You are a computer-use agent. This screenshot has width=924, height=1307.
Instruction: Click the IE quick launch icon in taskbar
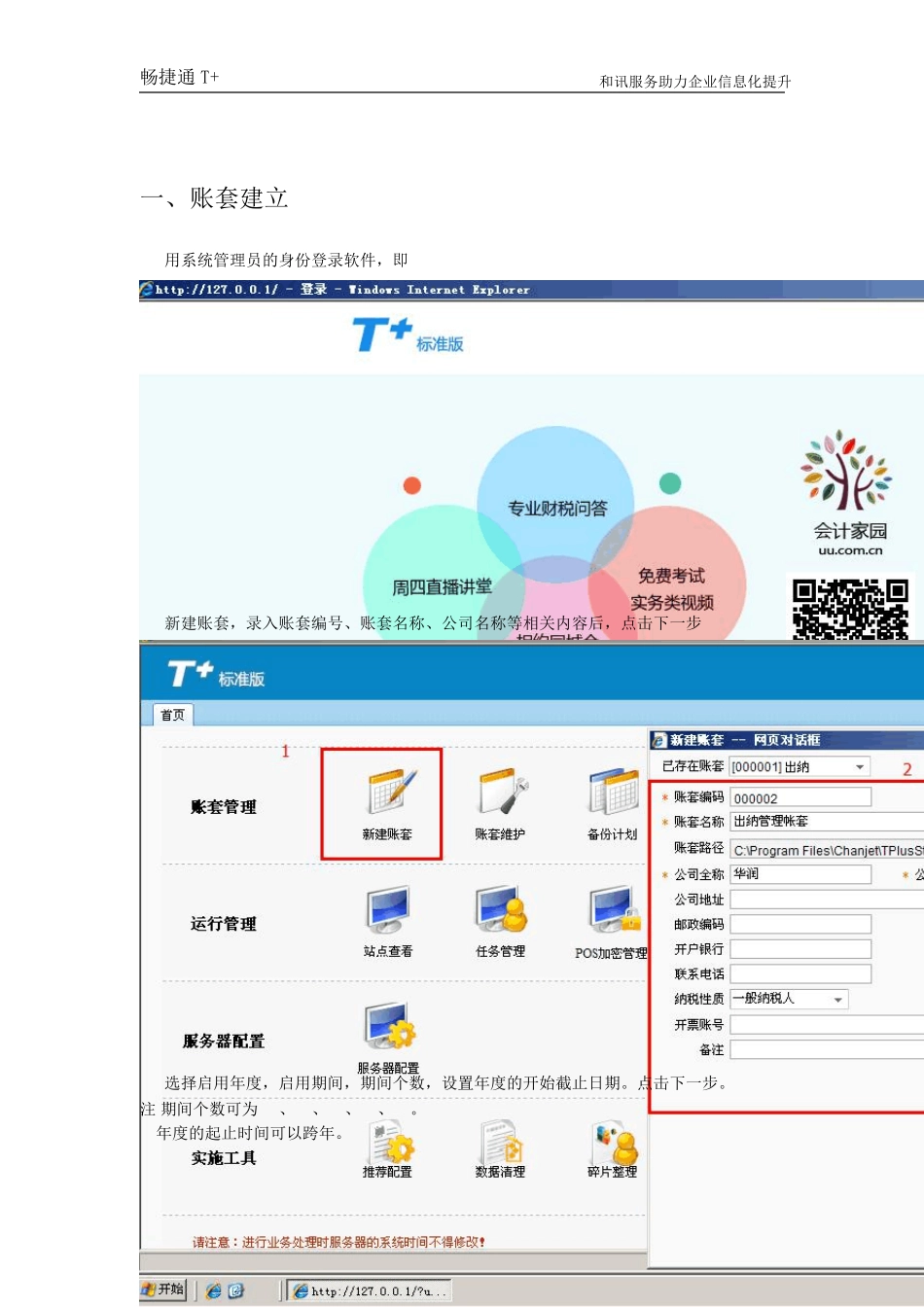click(x=213, y=1291)
